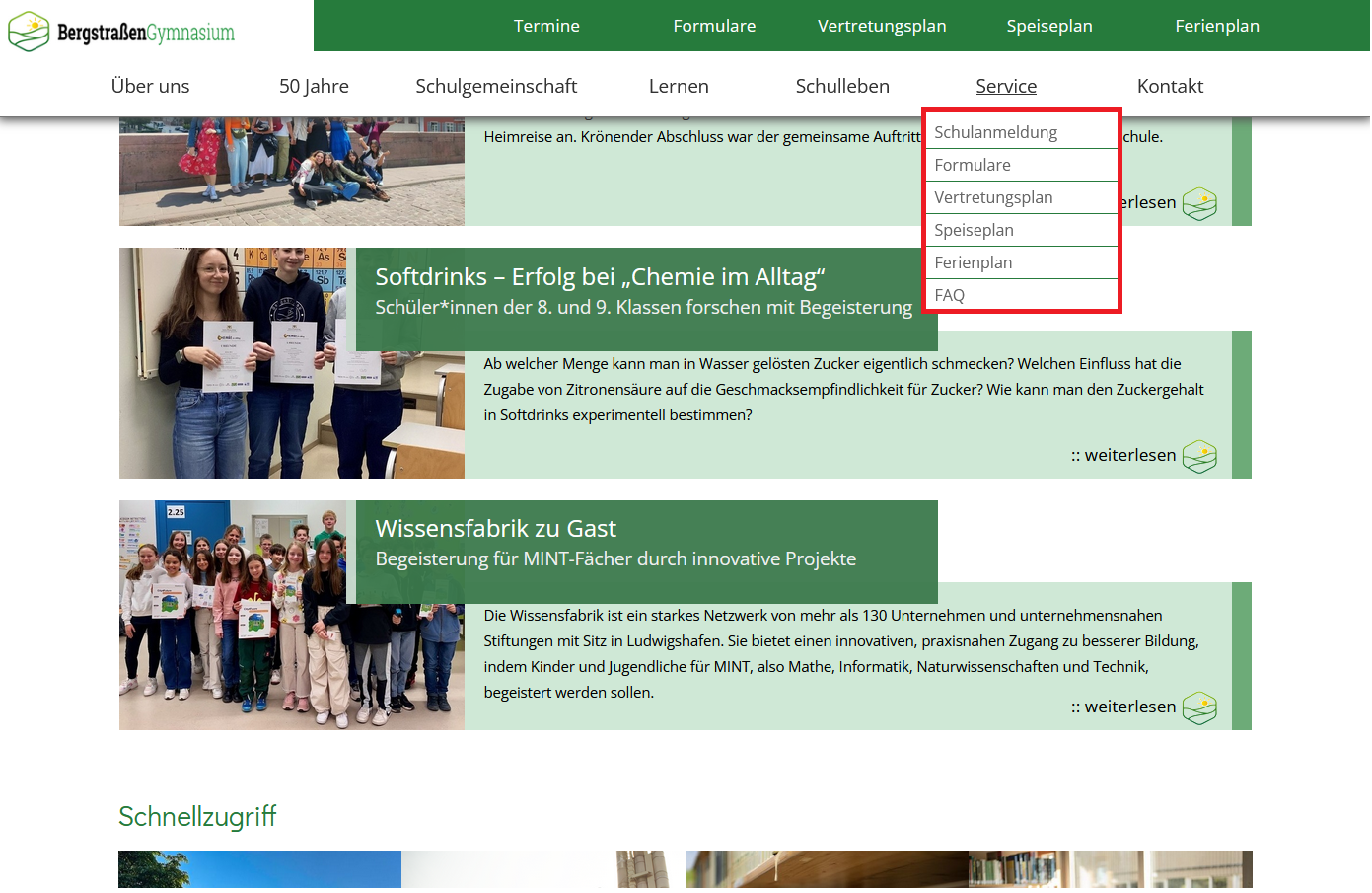The height and width of the screenshot is (893, 1372).
Task: Open Vertretungsplan in the green top bar
Action: [x=881, y=26]
